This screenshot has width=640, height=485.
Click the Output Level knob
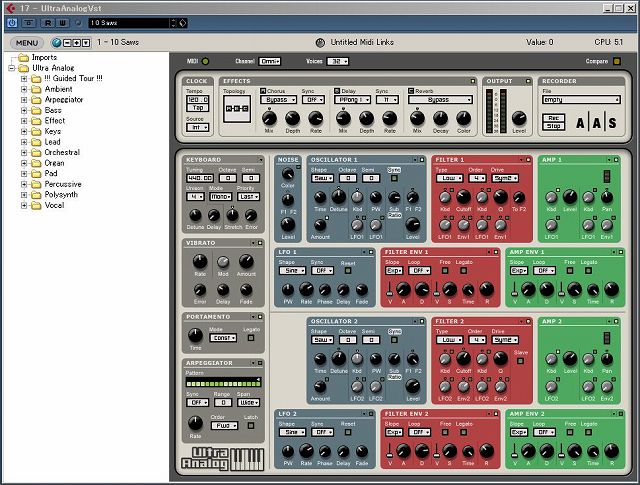pyautogui.click(x=517, y=118)
